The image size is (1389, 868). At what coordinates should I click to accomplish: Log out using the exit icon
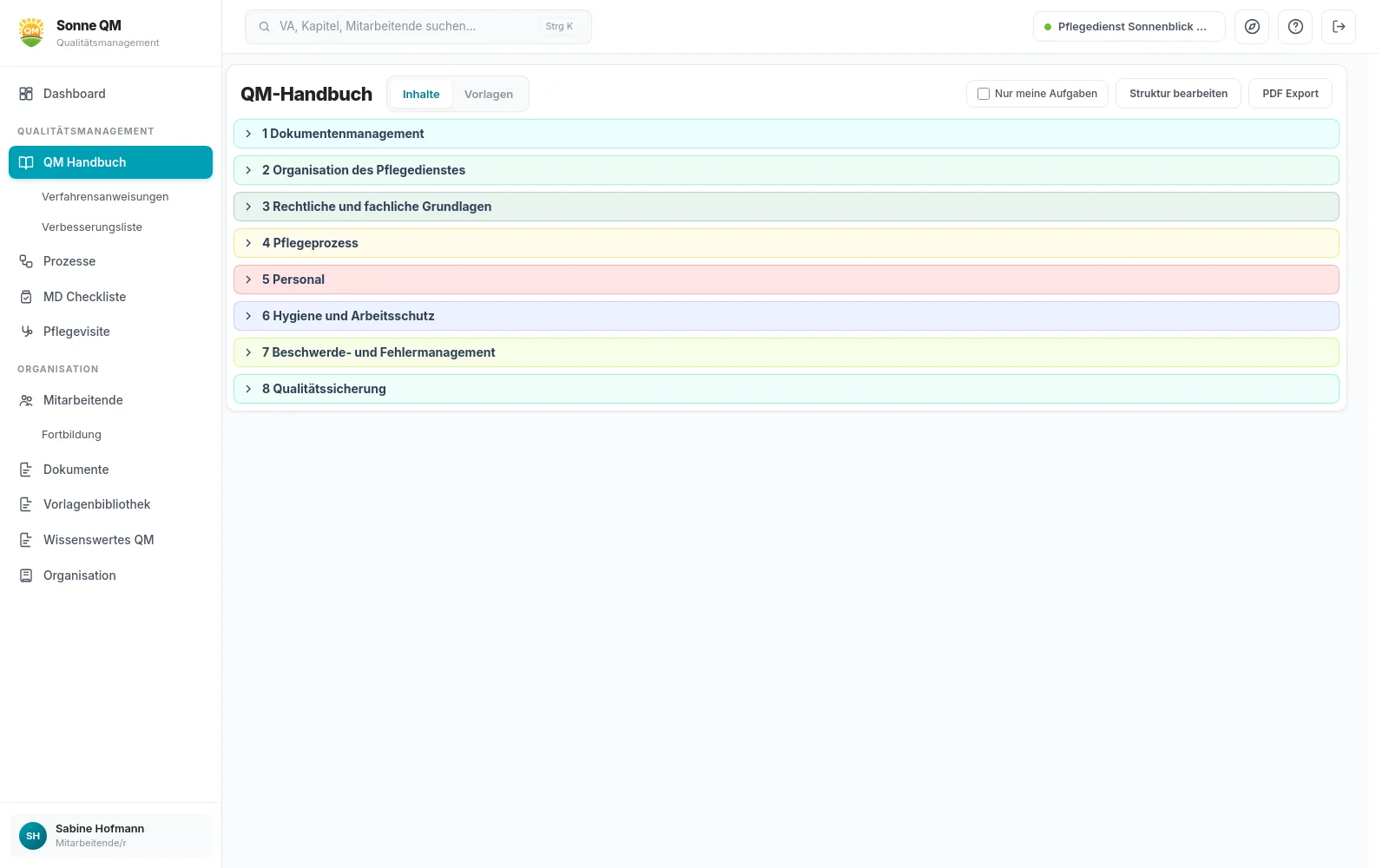(1339, 27)
